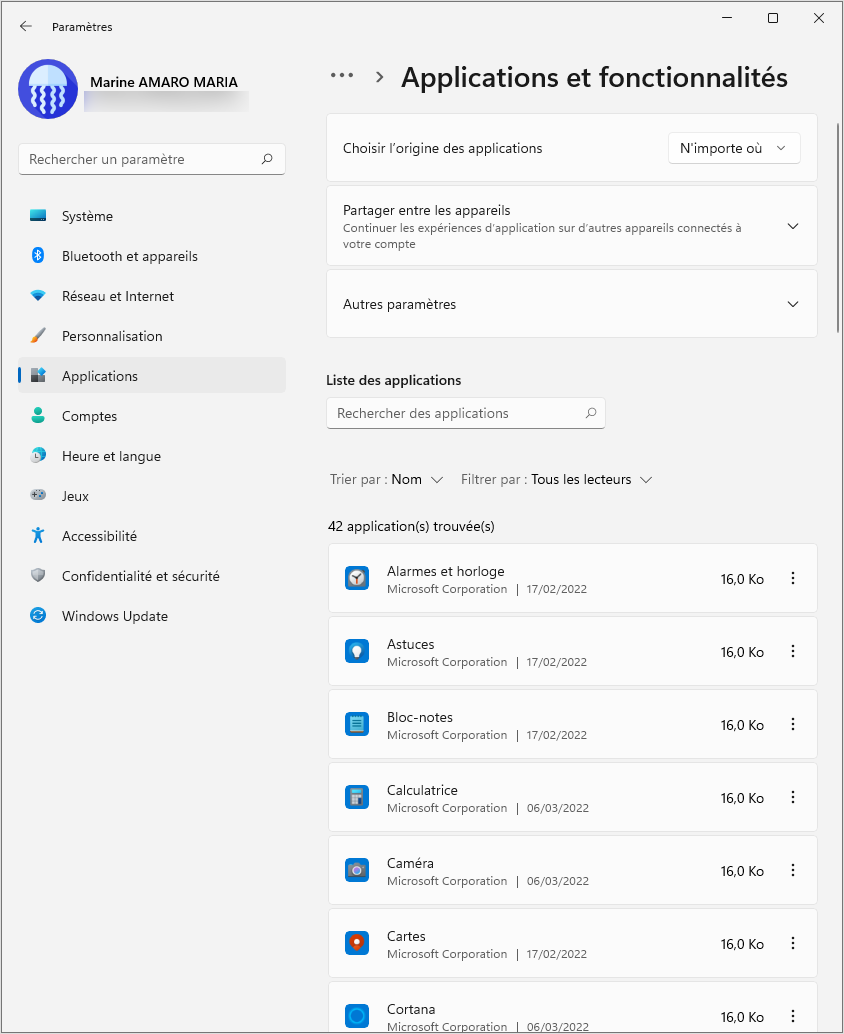Open the N'importe où origin dropdown
This screenshot has height=1034, width=844.
734,148
